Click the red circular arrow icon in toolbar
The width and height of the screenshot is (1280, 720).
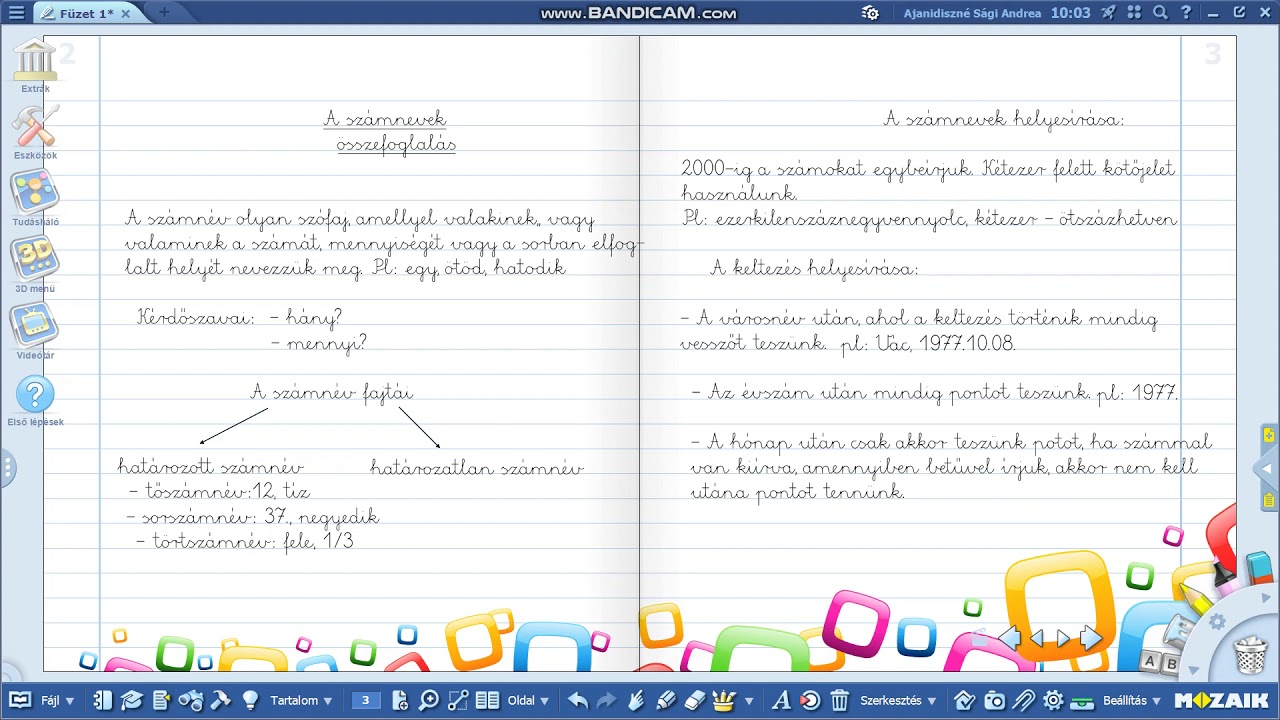coord(811,700)
